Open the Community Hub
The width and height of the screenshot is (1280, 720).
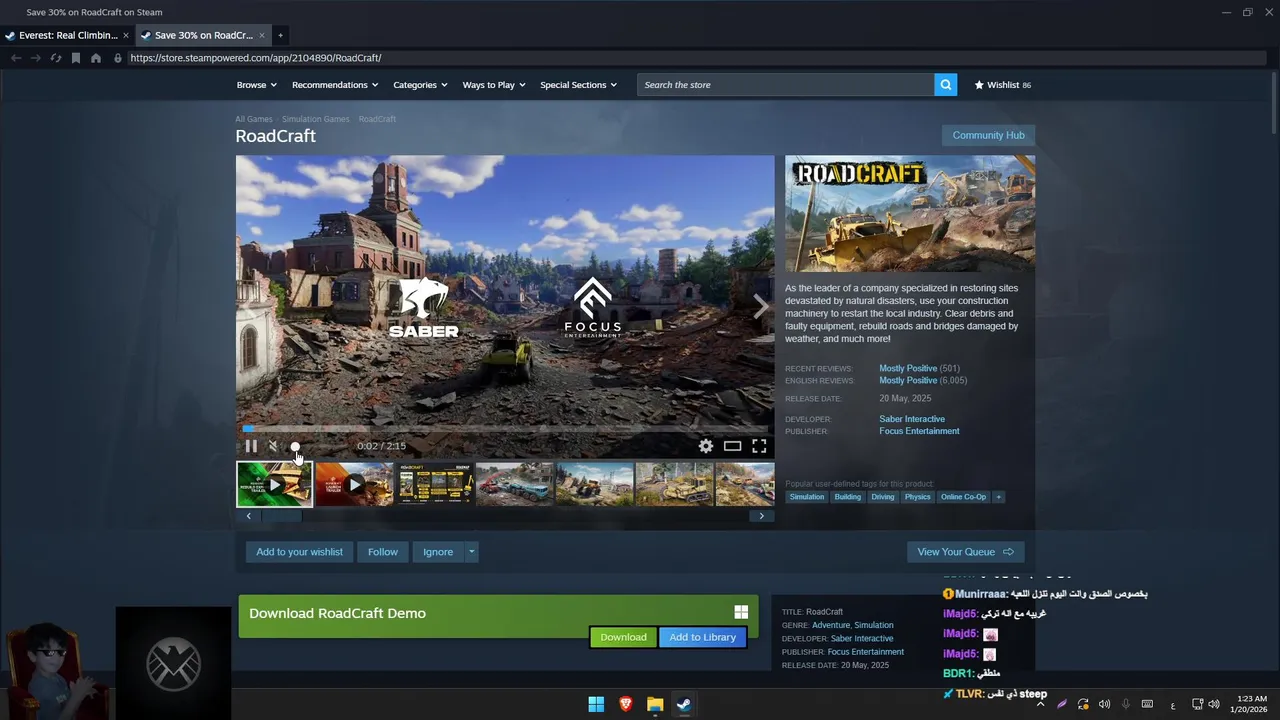(x=988, y=135)
